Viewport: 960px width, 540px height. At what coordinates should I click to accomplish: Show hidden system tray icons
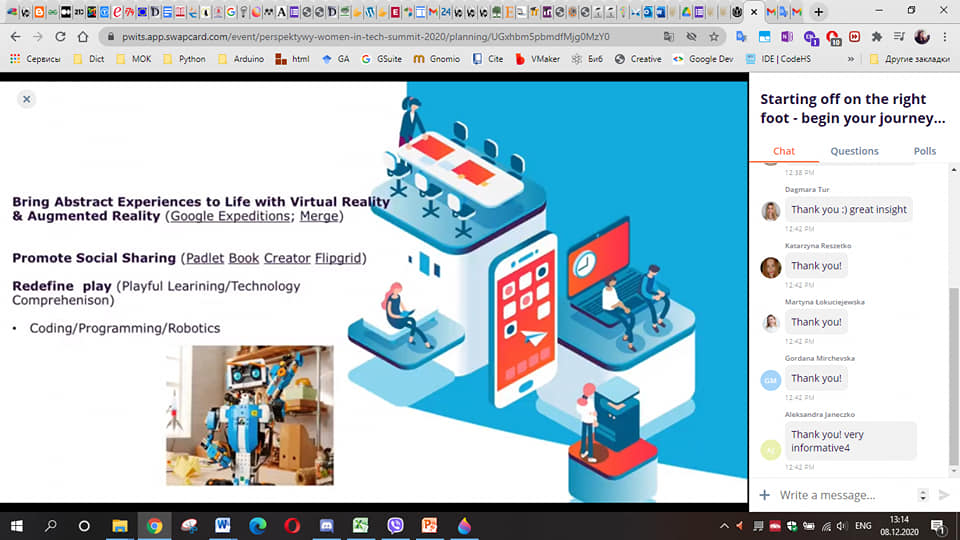coord(725,525)
